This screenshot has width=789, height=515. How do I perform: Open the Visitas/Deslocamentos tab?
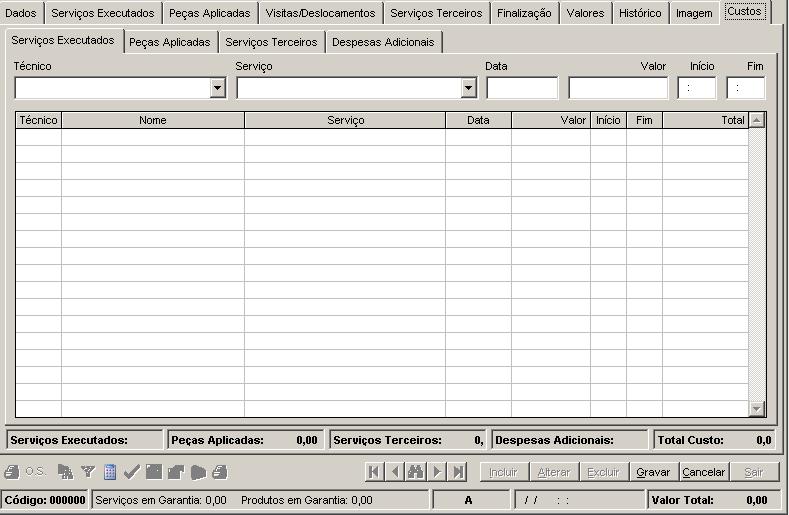tap(321, 13)
